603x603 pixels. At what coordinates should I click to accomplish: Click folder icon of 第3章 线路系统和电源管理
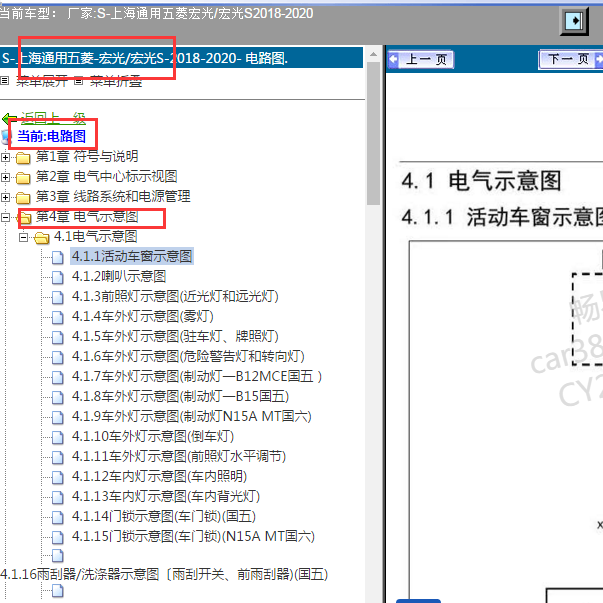[x=23, y=197]
